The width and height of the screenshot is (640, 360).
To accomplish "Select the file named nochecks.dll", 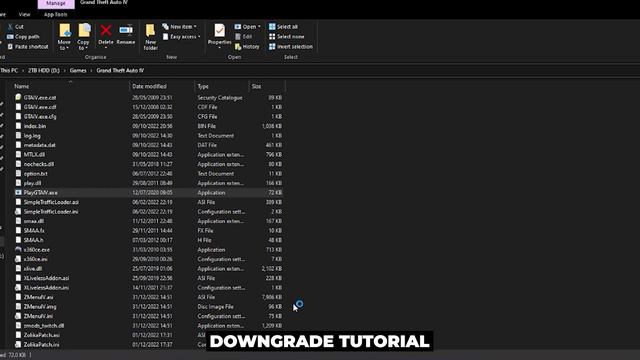I will [x=39, y=164].
